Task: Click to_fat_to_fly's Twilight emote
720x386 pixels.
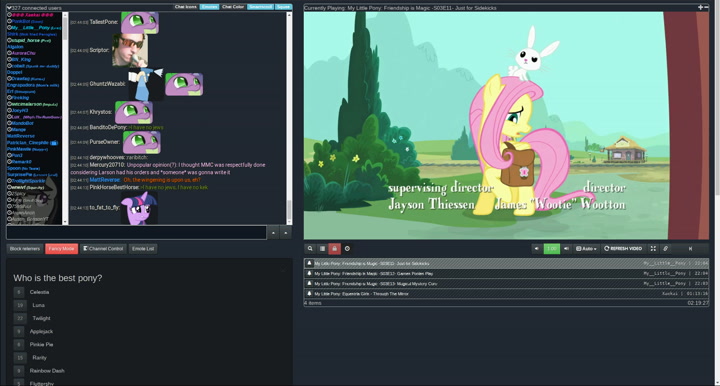Action: click(x=139, y=208)
